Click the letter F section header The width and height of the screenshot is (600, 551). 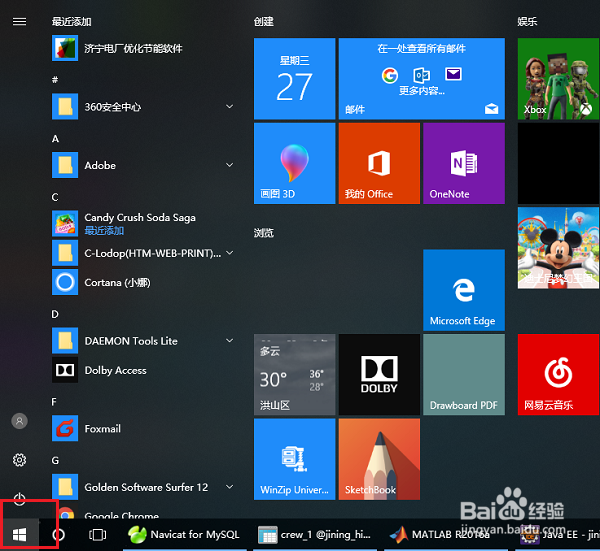54,402
